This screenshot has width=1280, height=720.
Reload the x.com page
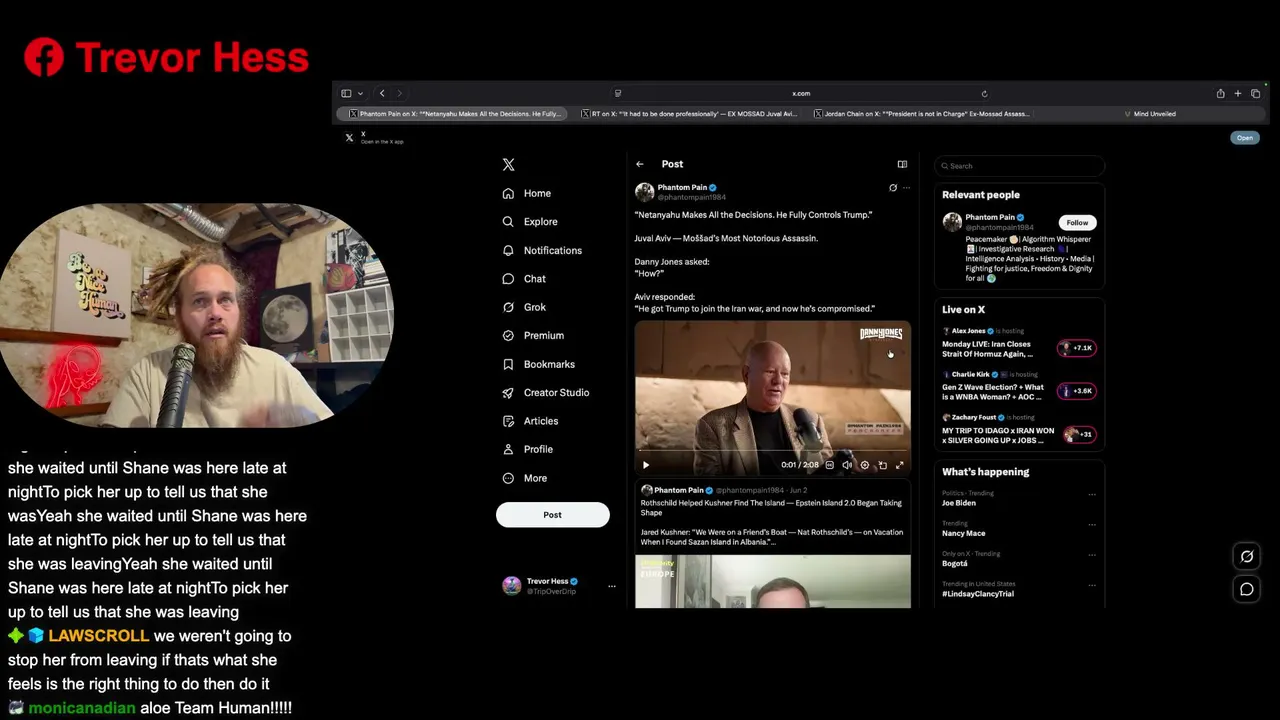(984, 93)
